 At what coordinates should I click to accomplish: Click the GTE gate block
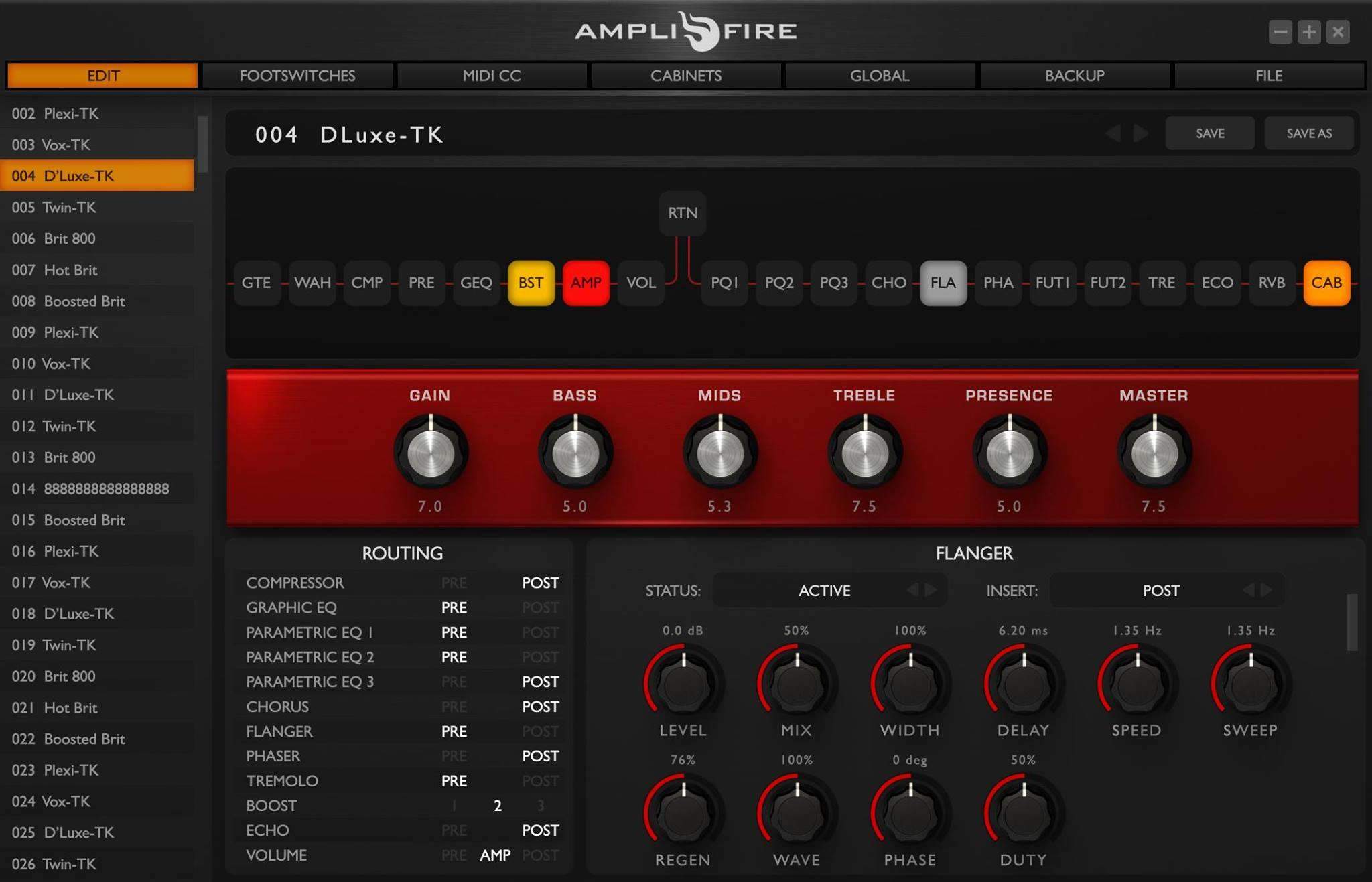(x=256, y=283)
